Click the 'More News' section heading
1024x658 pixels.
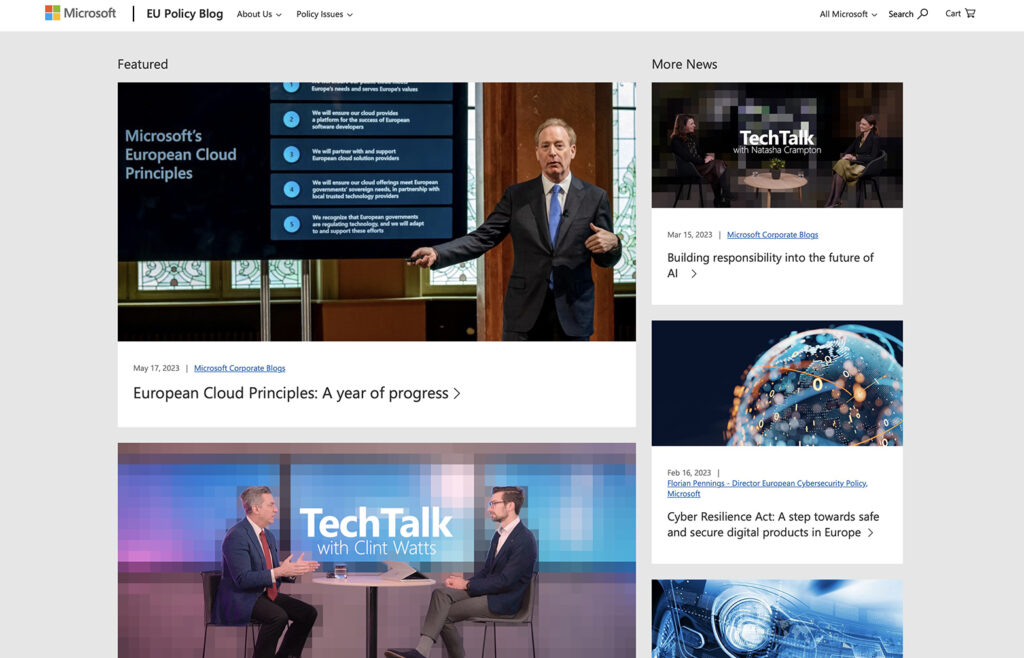click(x=684, y=64)
